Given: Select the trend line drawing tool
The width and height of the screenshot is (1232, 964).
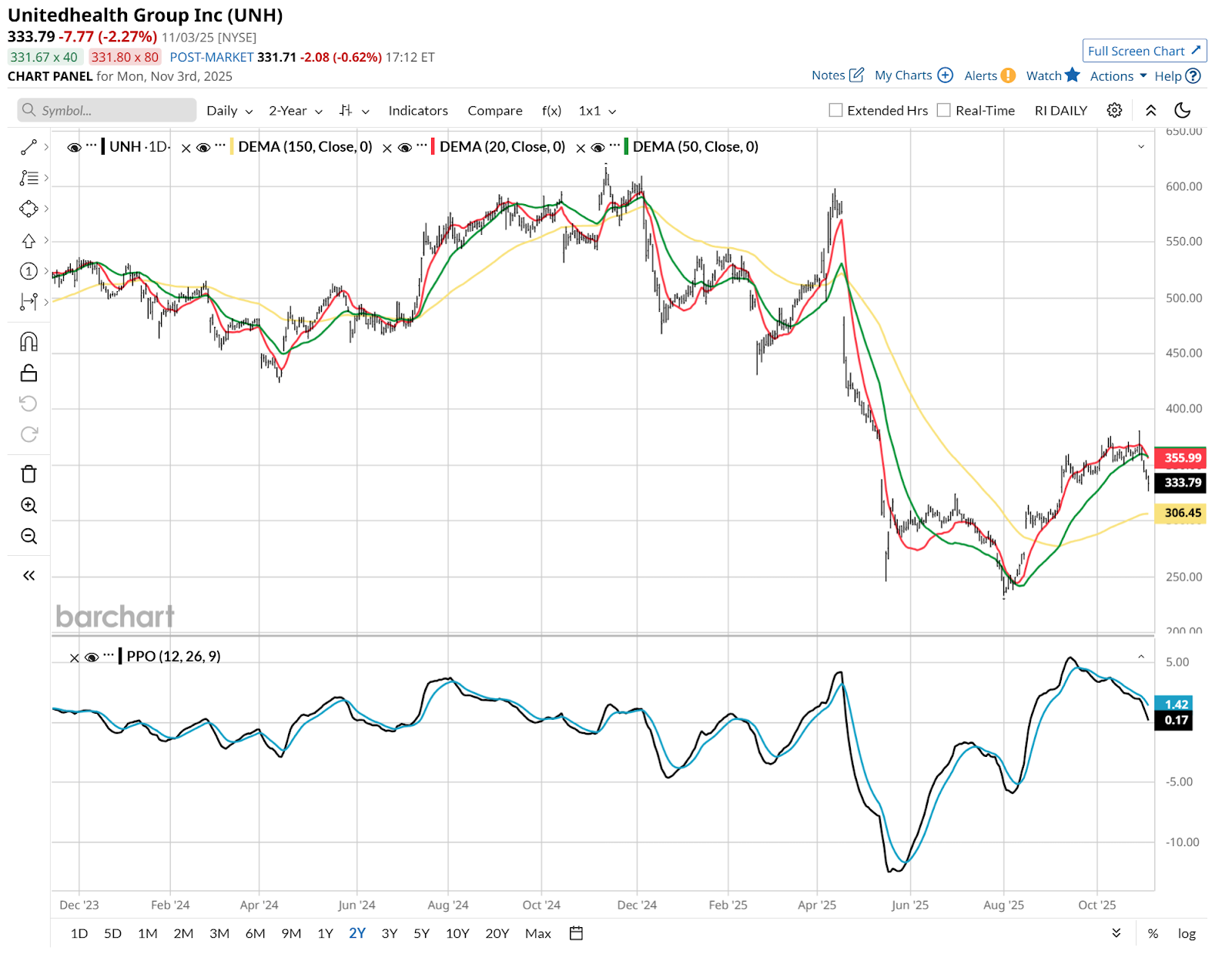Looking at the screenshot, I should point(28,147).
